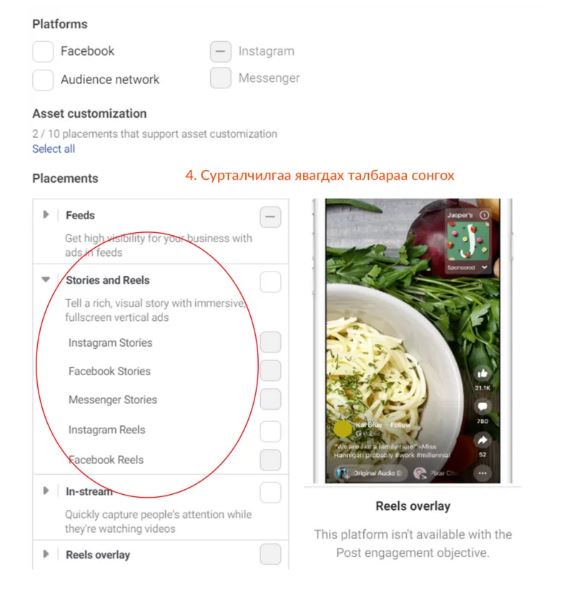The width and height of the screenshot is (568, 596).
Task: Click the info icon next to Jasper's
Action: pyautogui.click(x=484, y=215)
